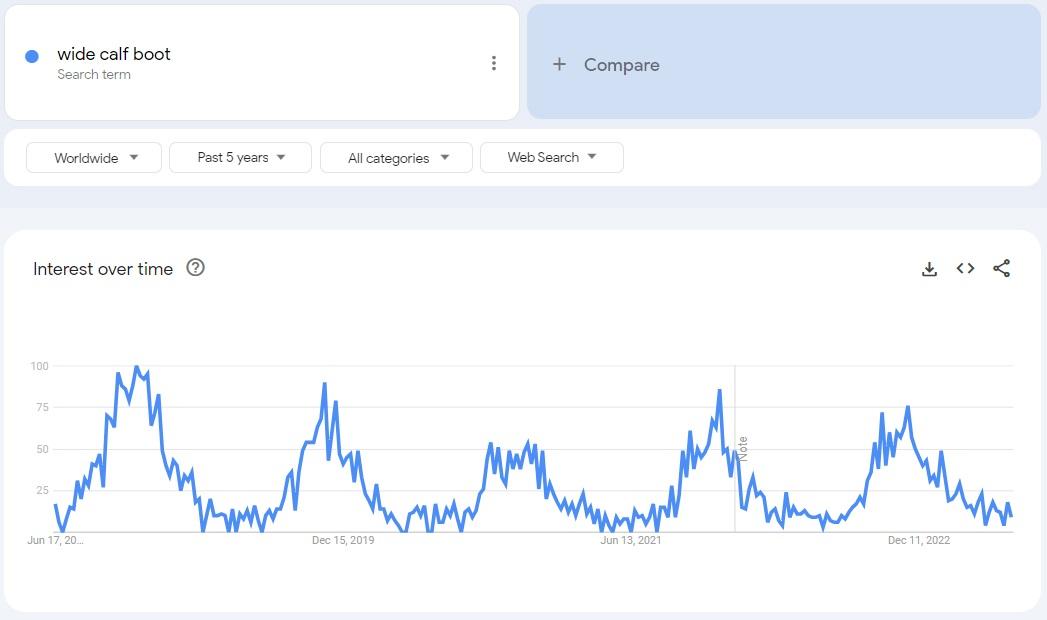Click the 'Search term' subtitle text

[94, 75]
